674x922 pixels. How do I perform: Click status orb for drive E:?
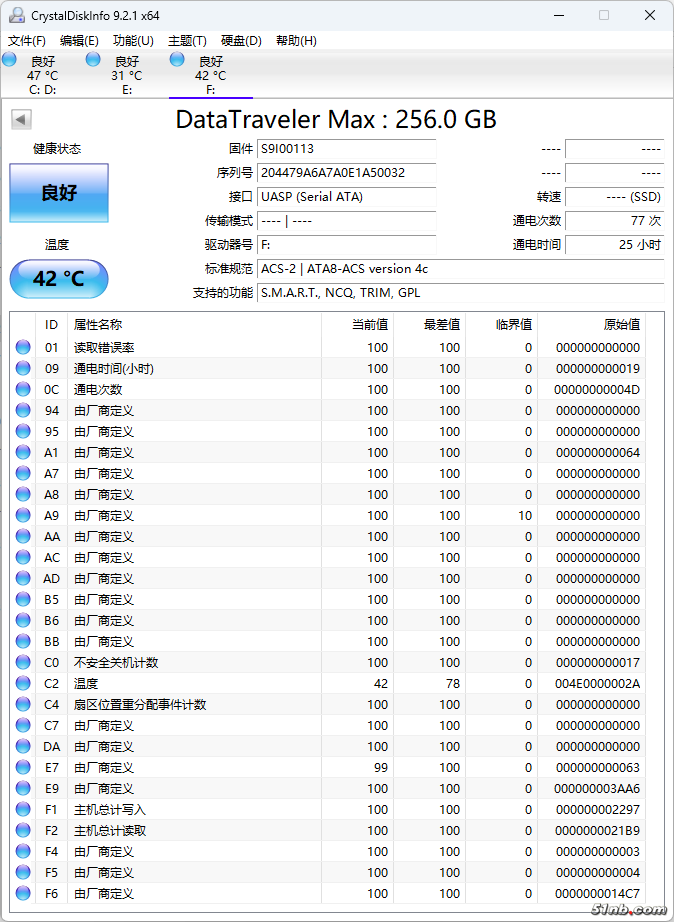coord(93,60)
